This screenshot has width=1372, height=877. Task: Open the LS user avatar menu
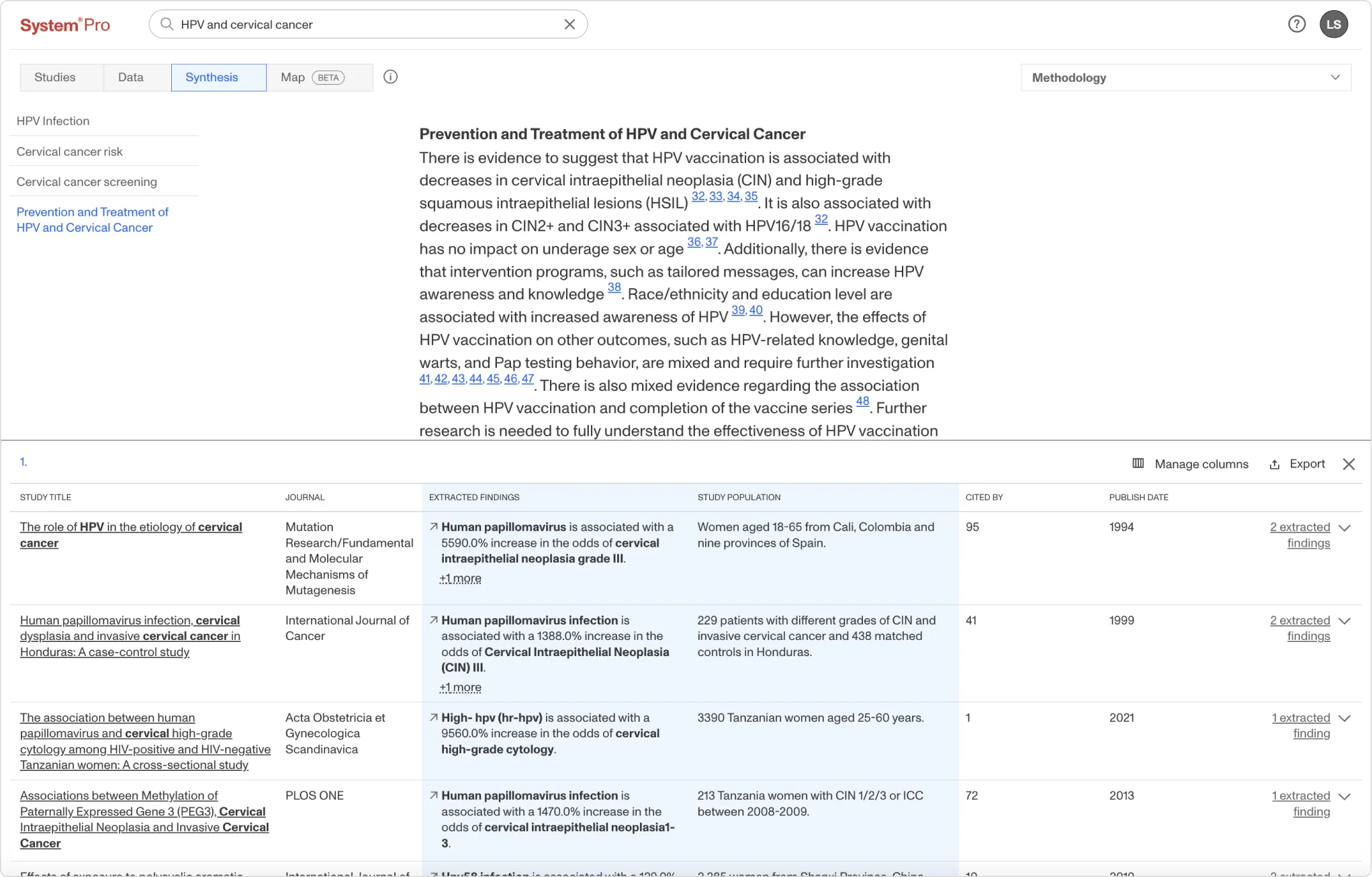click(1334, 24)
